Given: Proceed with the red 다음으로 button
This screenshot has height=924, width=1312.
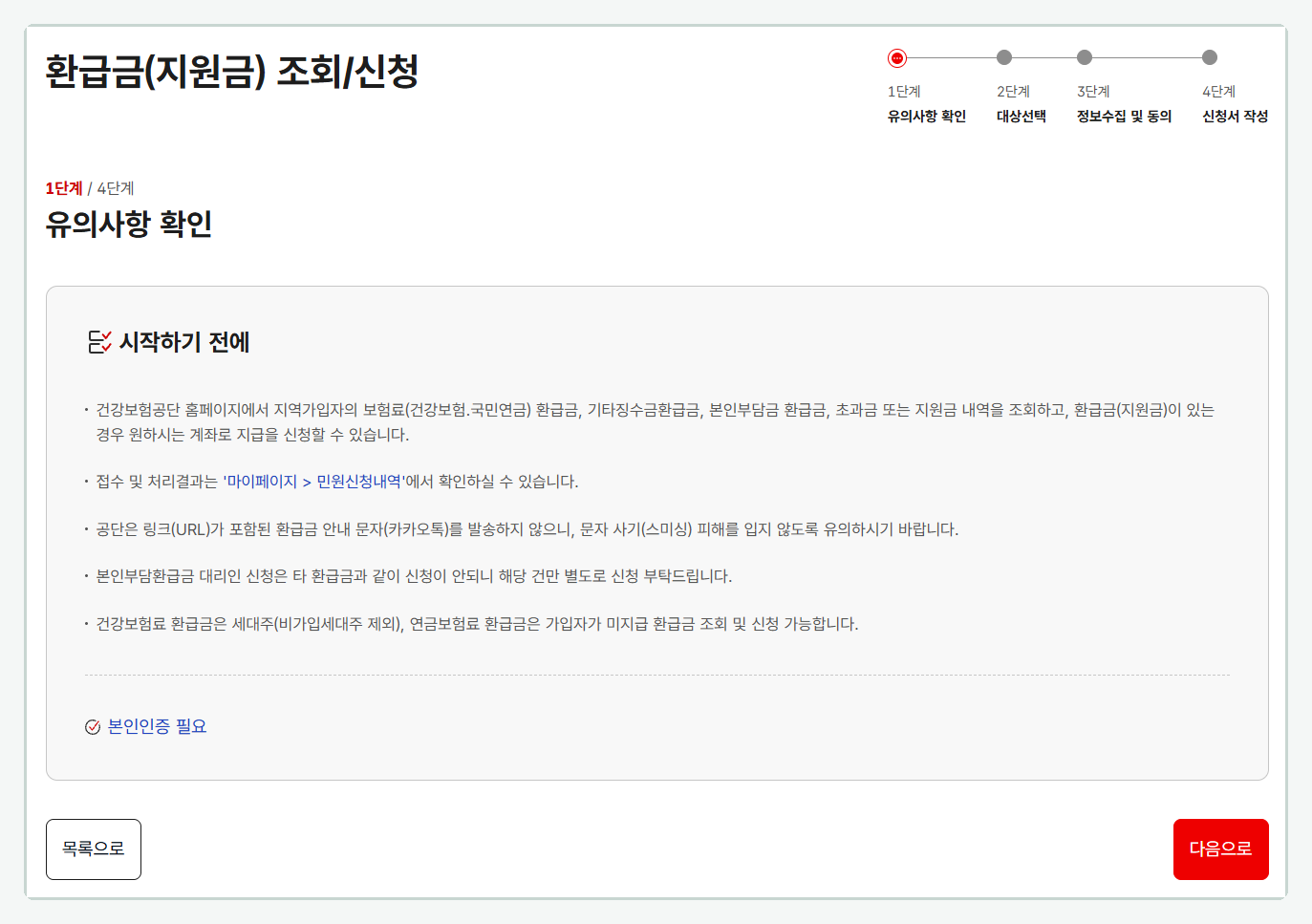Looking at the screenshot, I should tap(1221, 849).
